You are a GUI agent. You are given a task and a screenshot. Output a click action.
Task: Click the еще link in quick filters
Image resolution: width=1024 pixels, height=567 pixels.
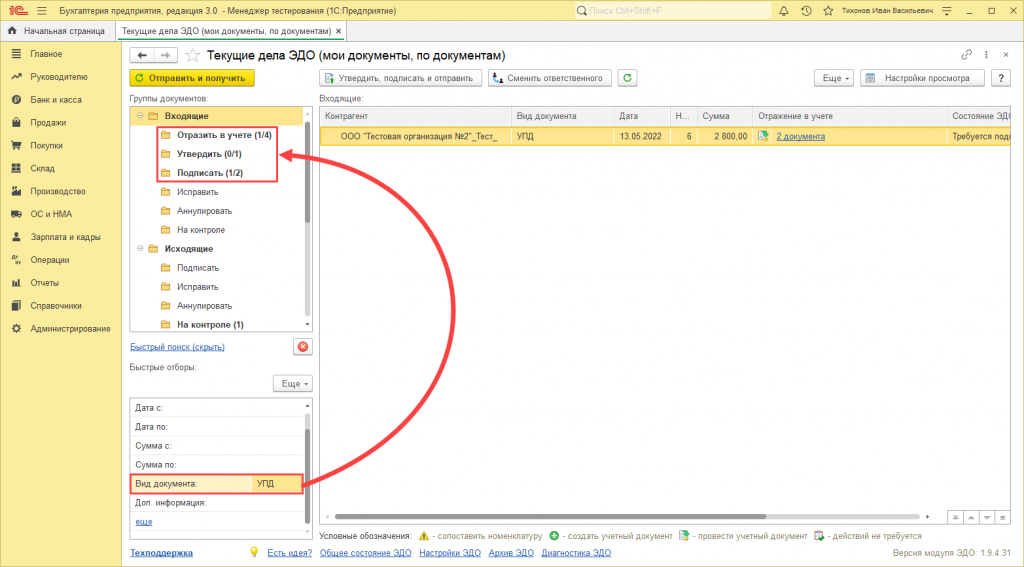pos(144,521)
